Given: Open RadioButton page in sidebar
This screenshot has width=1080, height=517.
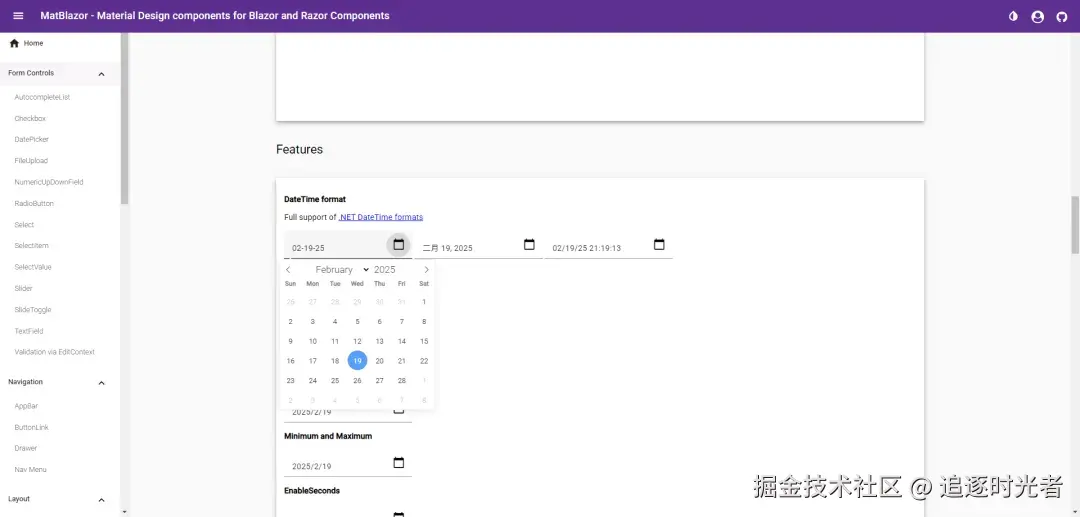Looking at the screenshot, I should (34, 203).
